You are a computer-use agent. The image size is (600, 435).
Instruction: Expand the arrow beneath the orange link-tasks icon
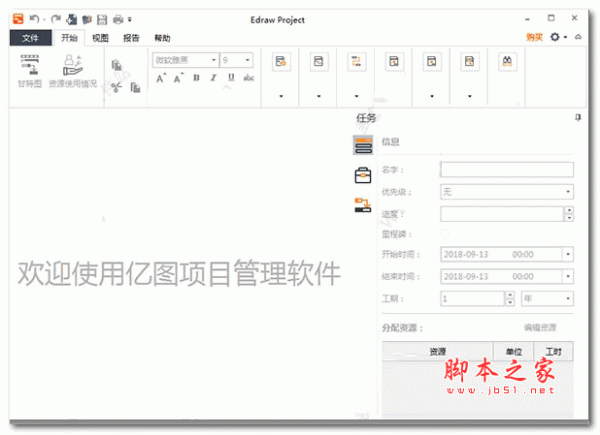tap(356, 96)
